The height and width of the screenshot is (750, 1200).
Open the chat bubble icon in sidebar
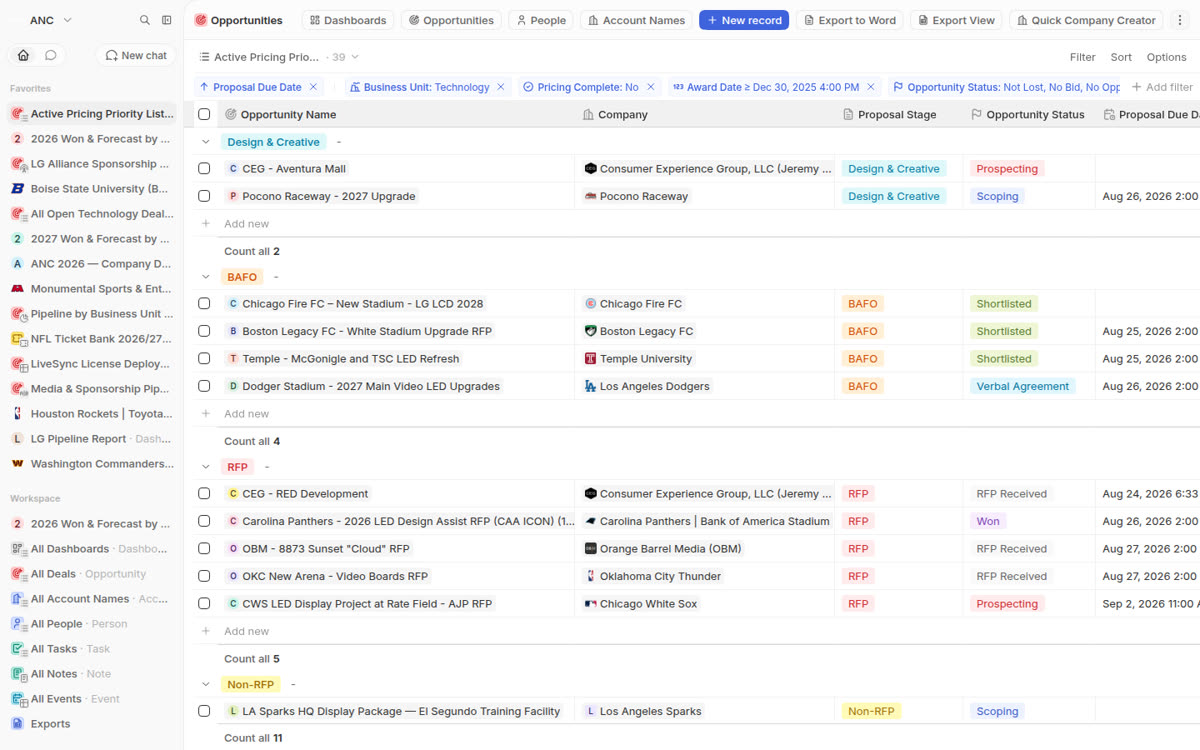pos(50,55)
